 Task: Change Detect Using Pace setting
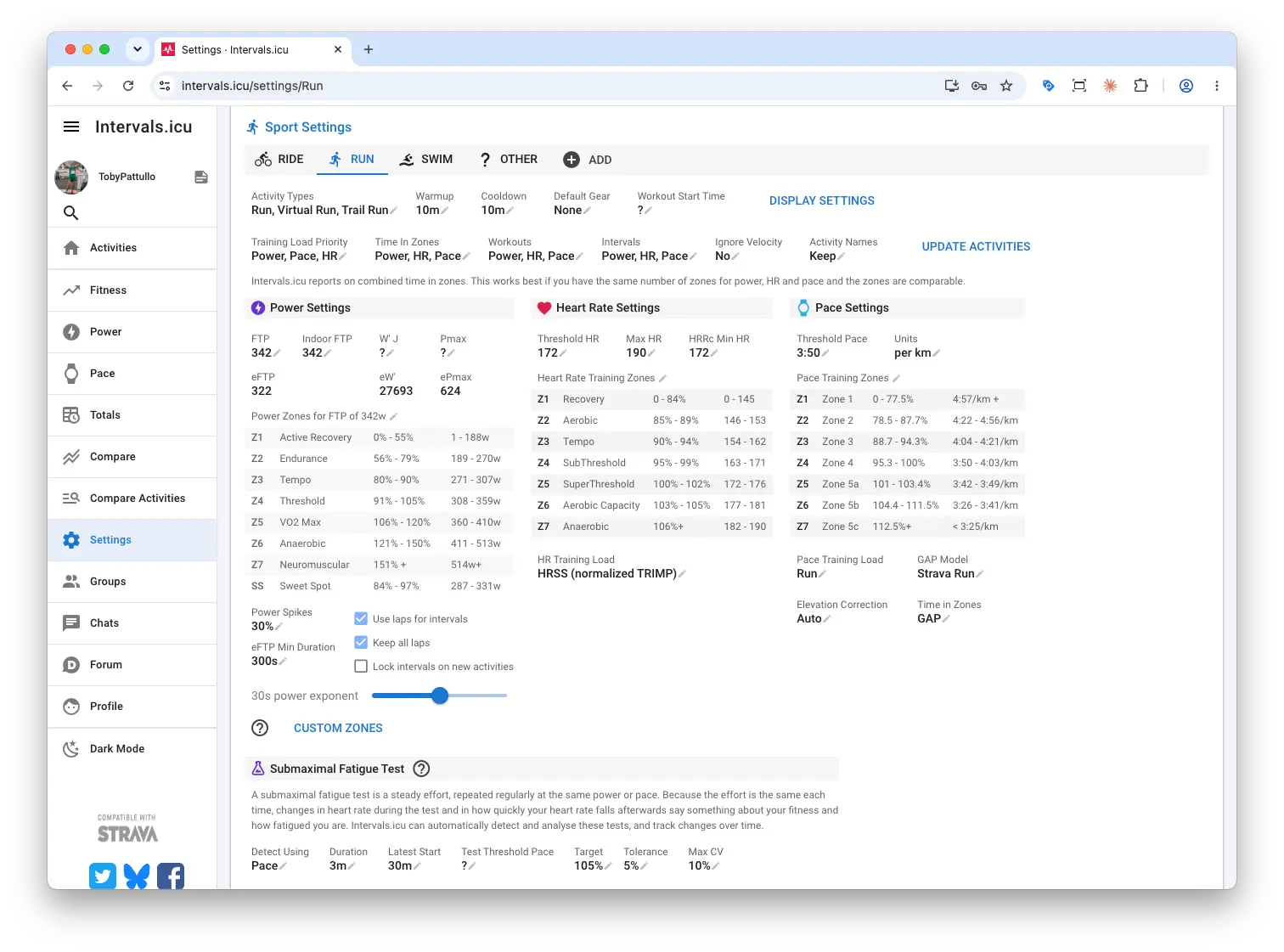tap(269, 865)
